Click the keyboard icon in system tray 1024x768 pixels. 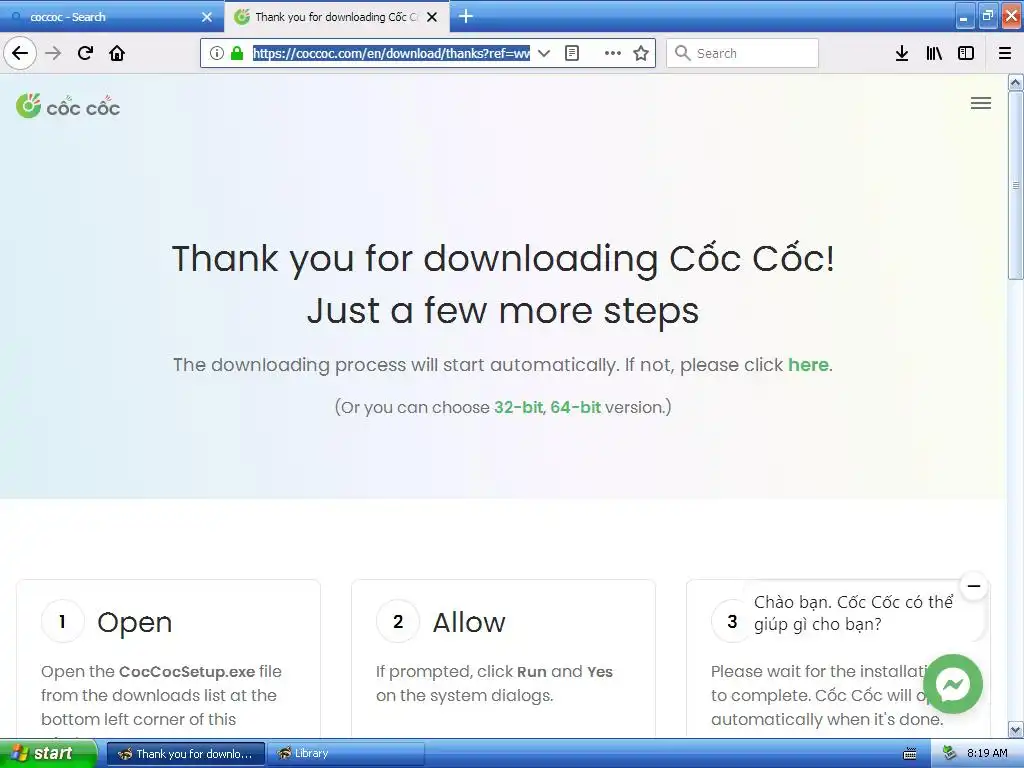pyautogui.click(x=910, y=754)
